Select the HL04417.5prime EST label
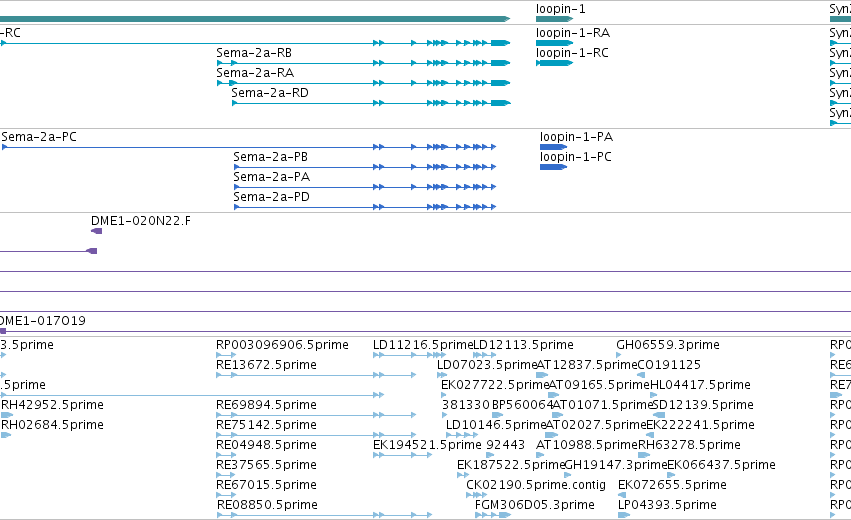Image resolution: width=851 pixels, height=520 pixels. click(x=700, y=385)
